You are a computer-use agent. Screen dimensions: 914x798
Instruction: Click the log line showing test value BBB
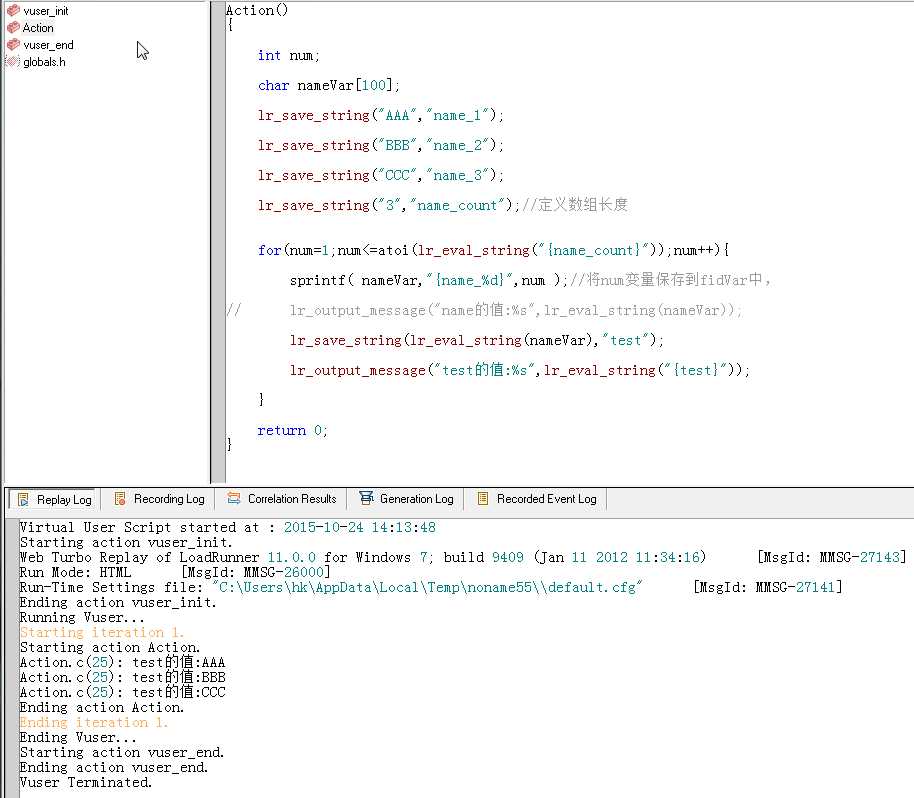[x=122, y=678]
